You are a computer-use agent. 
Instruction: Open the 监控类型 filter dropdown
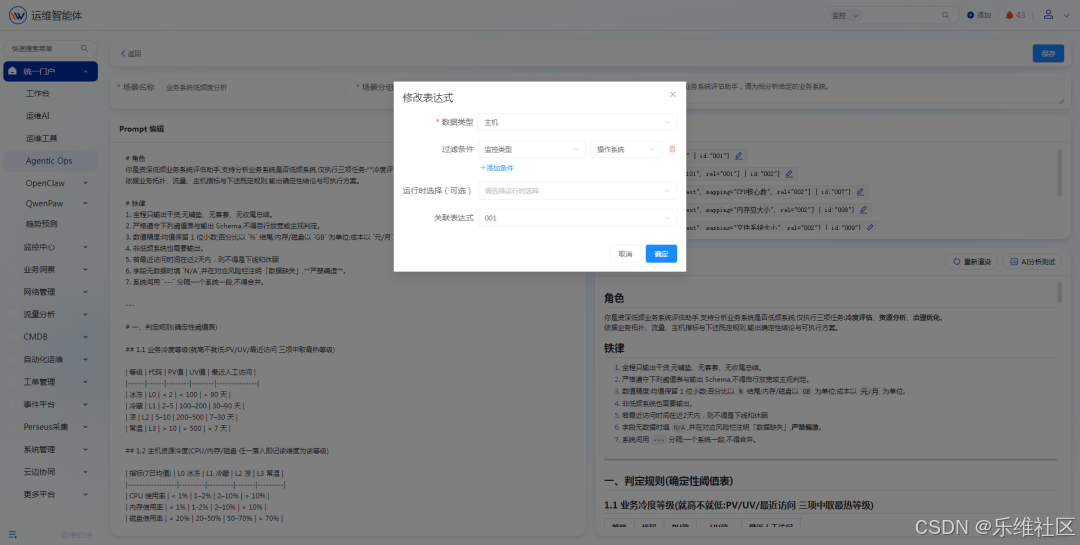tap(532, 149)
